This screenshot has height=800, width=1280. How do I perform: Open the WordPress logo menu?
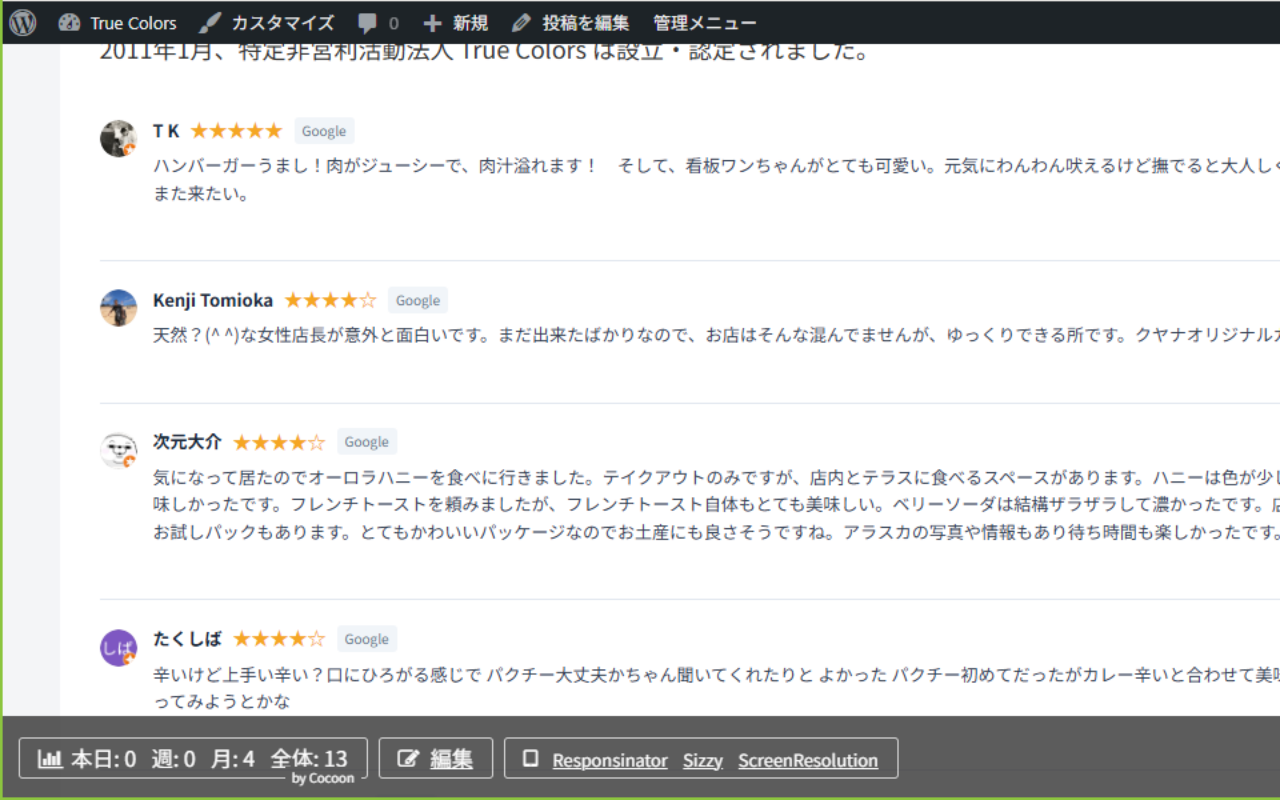click(x=23, y=22)
